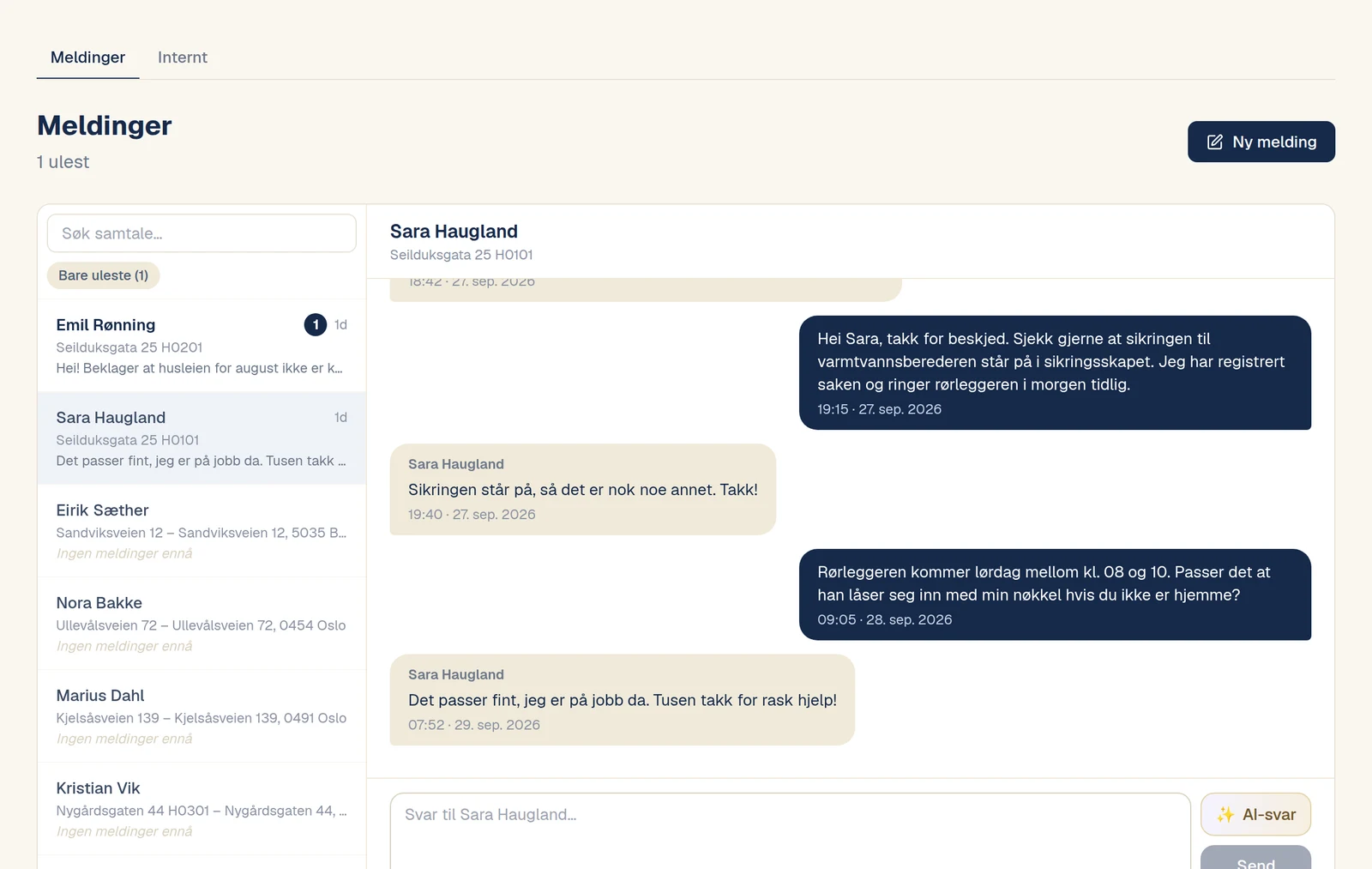Click the pencil icon in Ny melding

point(1215,142)
